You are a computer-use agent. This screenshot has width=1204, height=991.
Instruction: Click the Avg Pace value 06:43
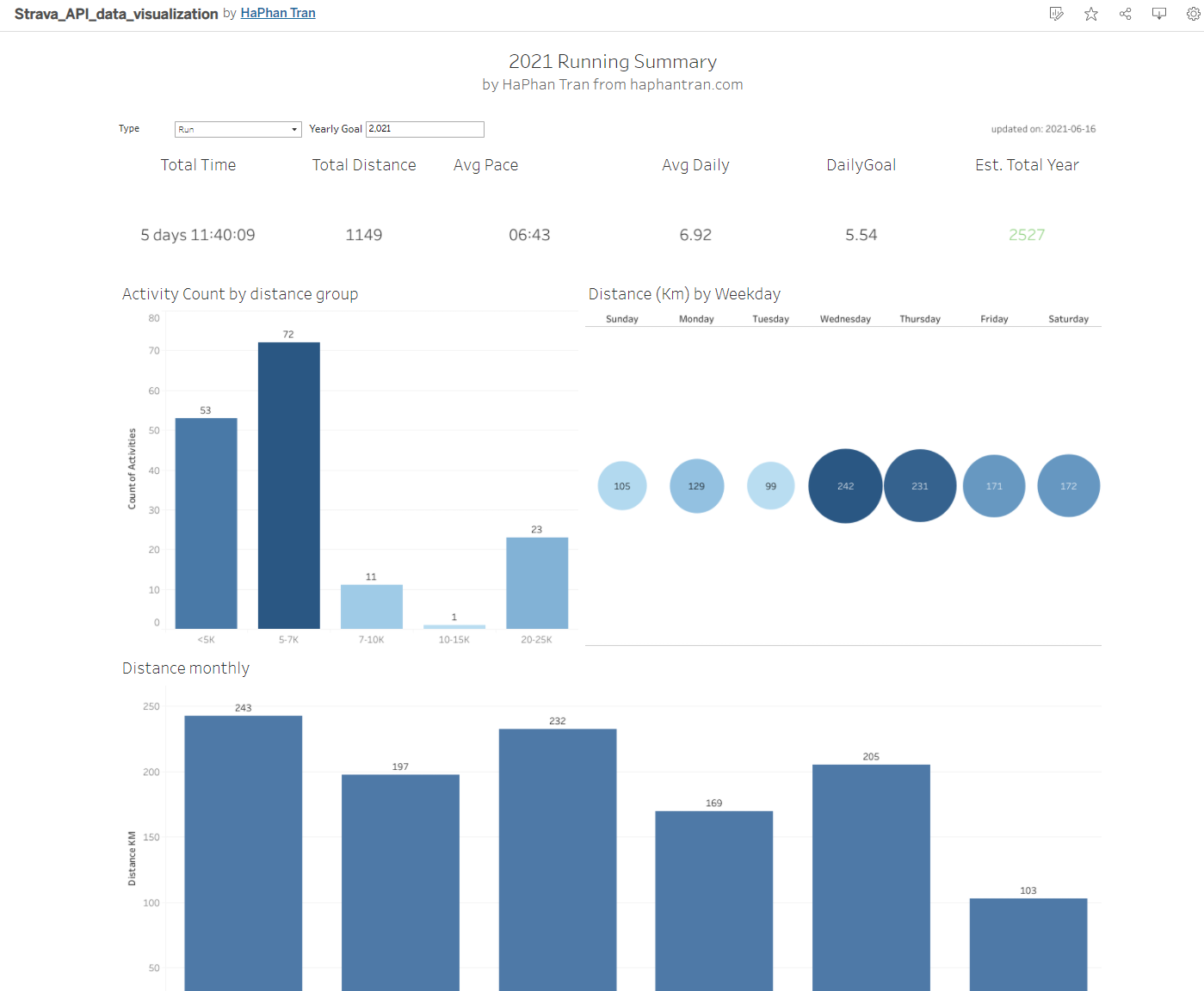click(529, 235)
